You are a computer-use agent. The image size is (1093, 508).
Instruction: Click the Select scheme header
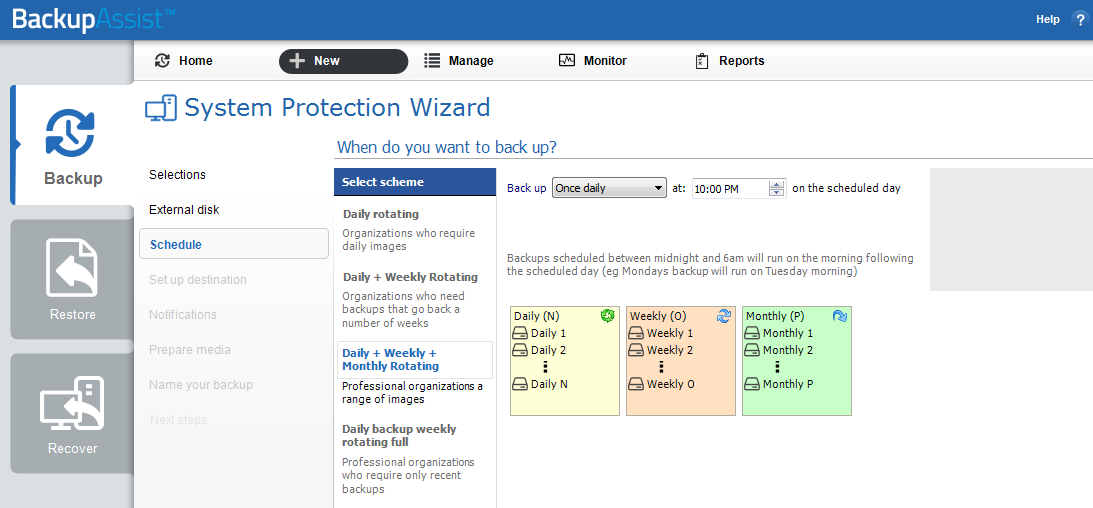pyautogui.click(x=415, y=182)
